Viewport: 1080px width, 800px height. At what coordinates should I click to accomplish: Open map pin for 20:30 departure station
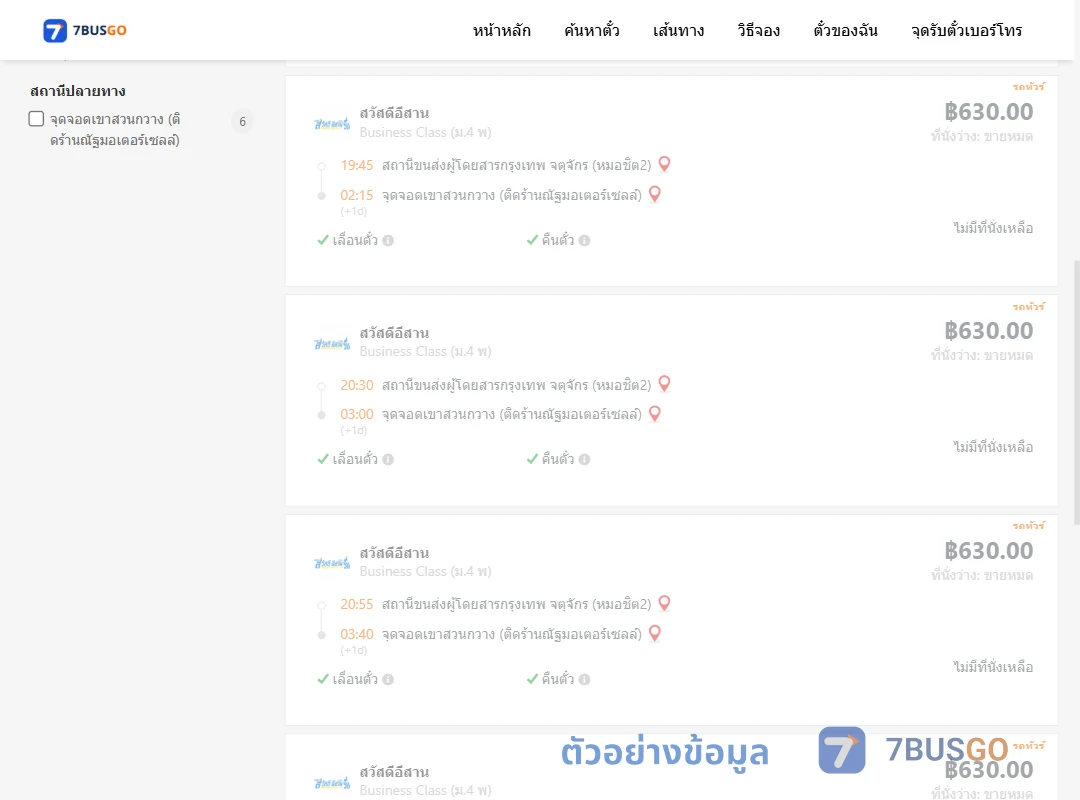pyautogui.click(x=664, y=383)
